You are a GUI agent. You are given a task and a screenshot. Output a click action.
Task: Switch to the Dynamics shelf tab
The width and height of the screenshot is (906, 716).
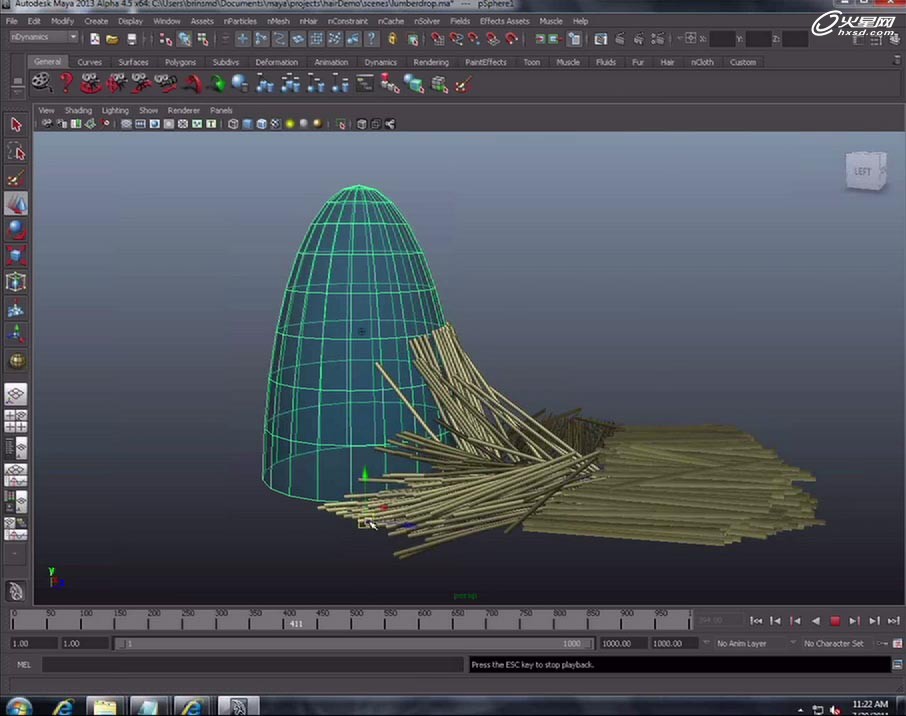point(380,62)
